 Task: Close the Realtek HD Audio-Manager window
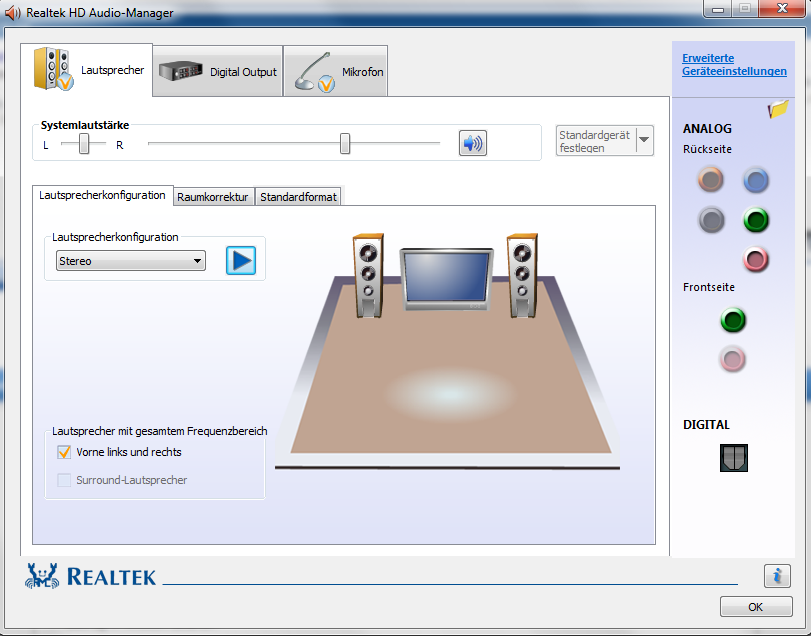(783, 8)
